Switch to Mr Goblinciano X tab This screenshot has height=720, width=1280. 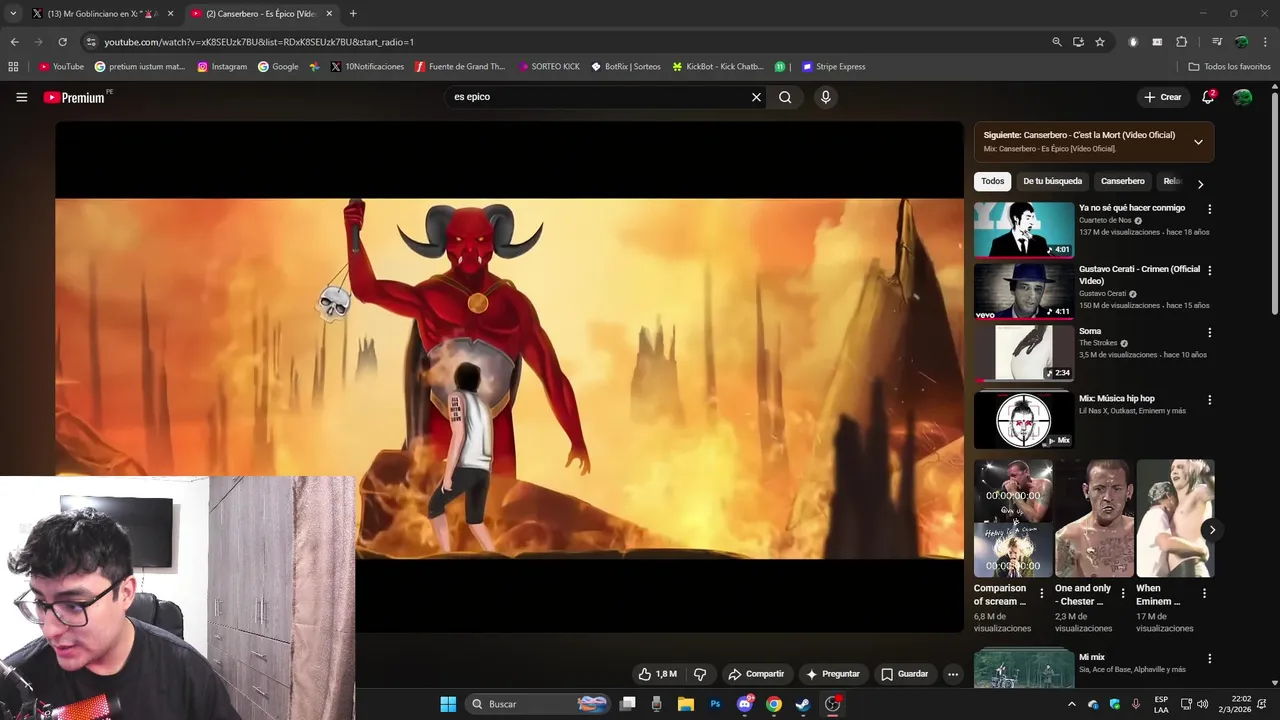pos(103,14)
